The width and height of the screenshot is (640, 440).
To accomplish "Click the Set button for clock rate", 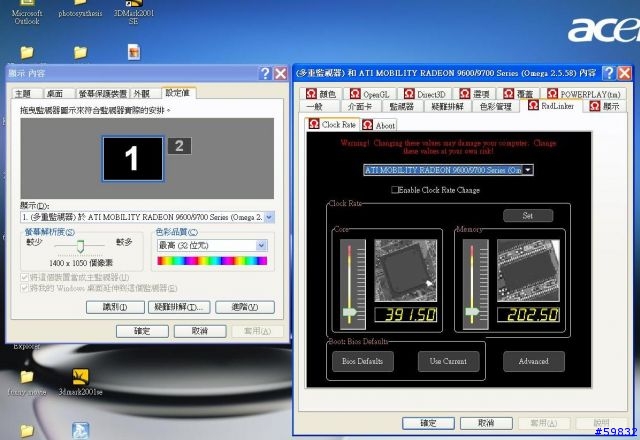I will tap(528, 216).
